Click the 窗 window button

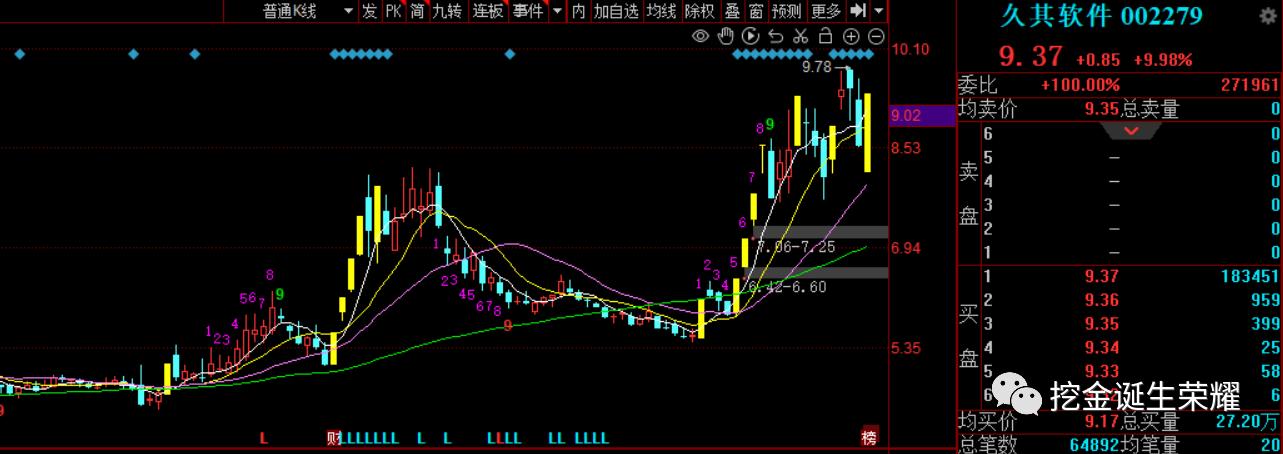click(755, 11)
